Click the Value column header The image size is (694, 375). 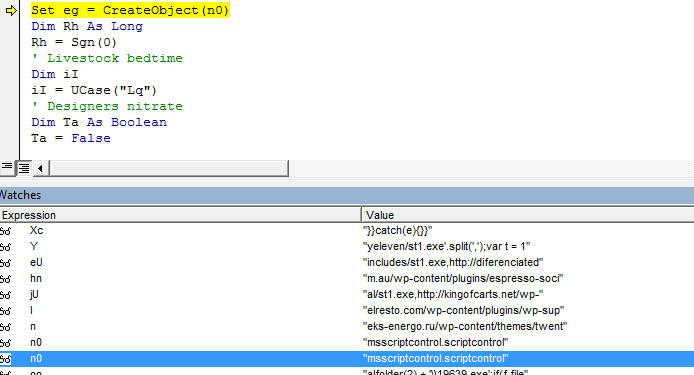click(x=528, y=215)
